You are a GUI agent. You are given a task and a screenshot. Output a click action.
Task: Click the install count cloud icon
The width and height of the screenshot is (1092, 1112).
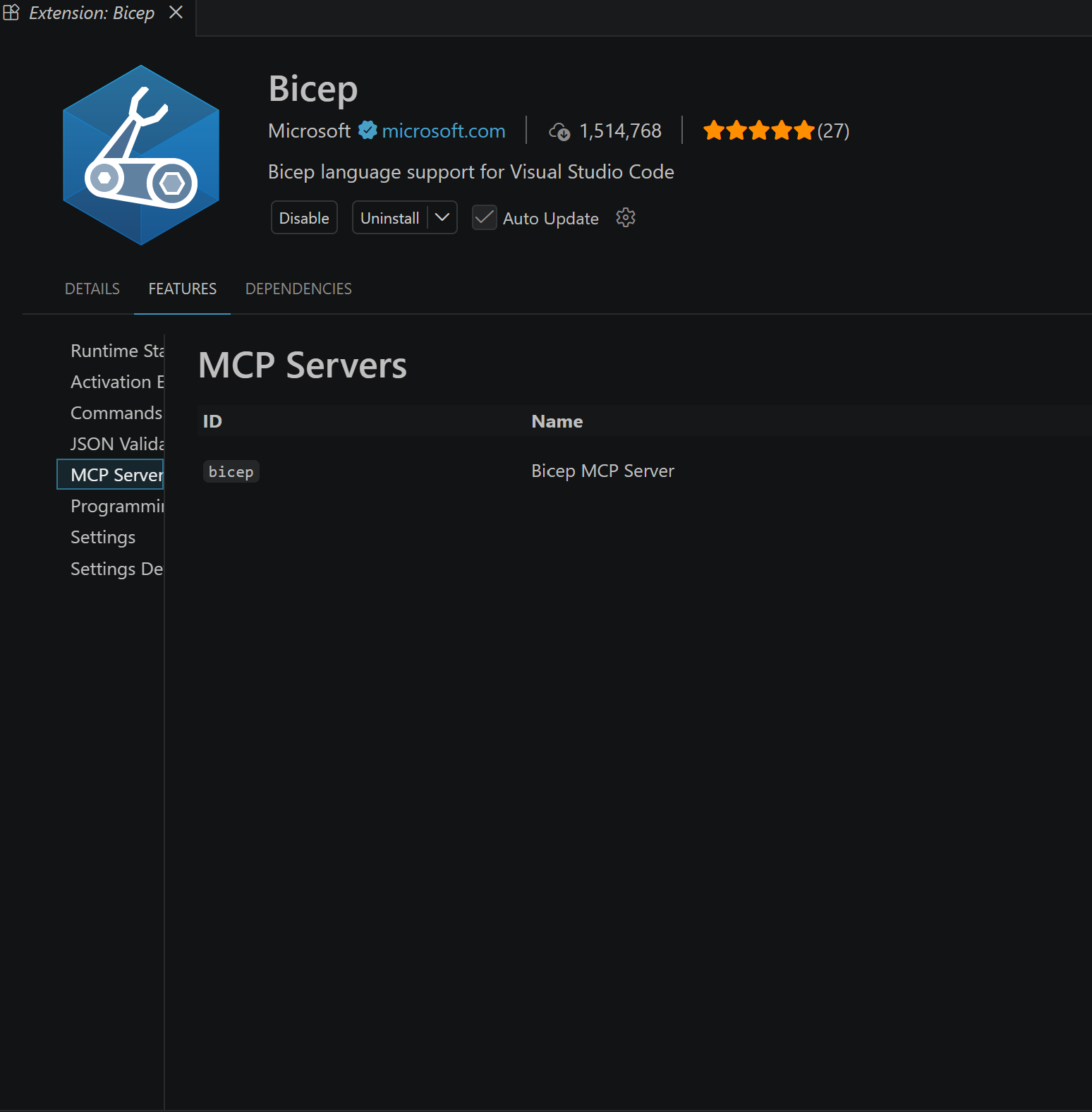coord(559,131)
